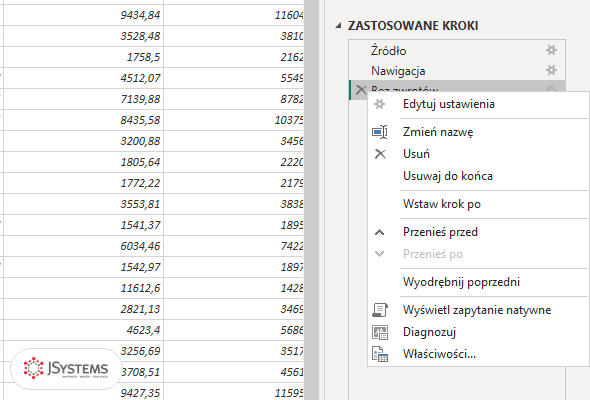Viewport: 590px width, 400px height.
Task: Select cell with value 9434,84
Action: point(84,15)
